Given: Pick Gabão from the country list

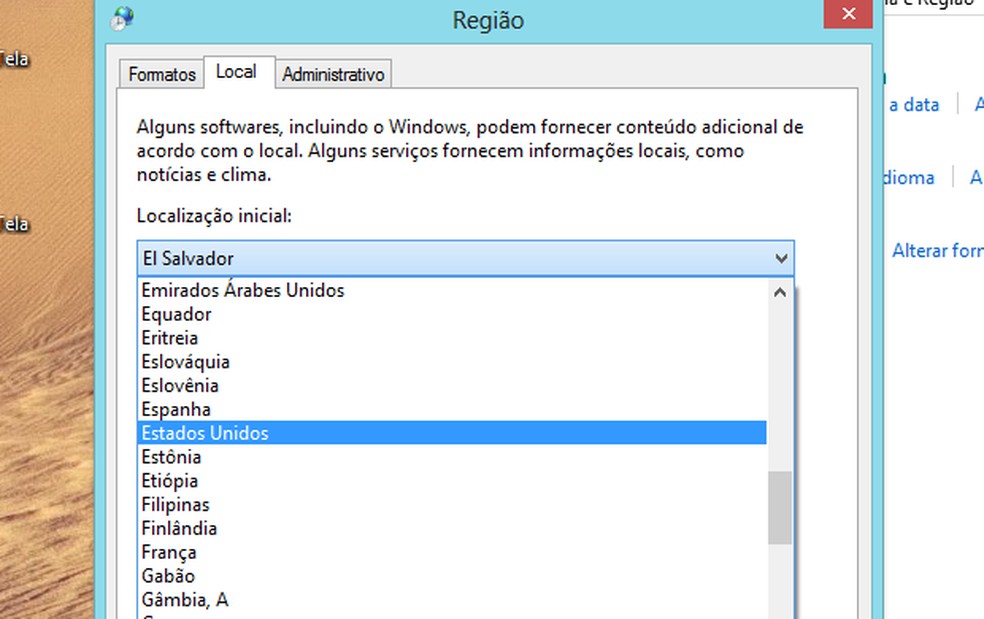Looking at the screenshot, I should [x=452, y=576].
